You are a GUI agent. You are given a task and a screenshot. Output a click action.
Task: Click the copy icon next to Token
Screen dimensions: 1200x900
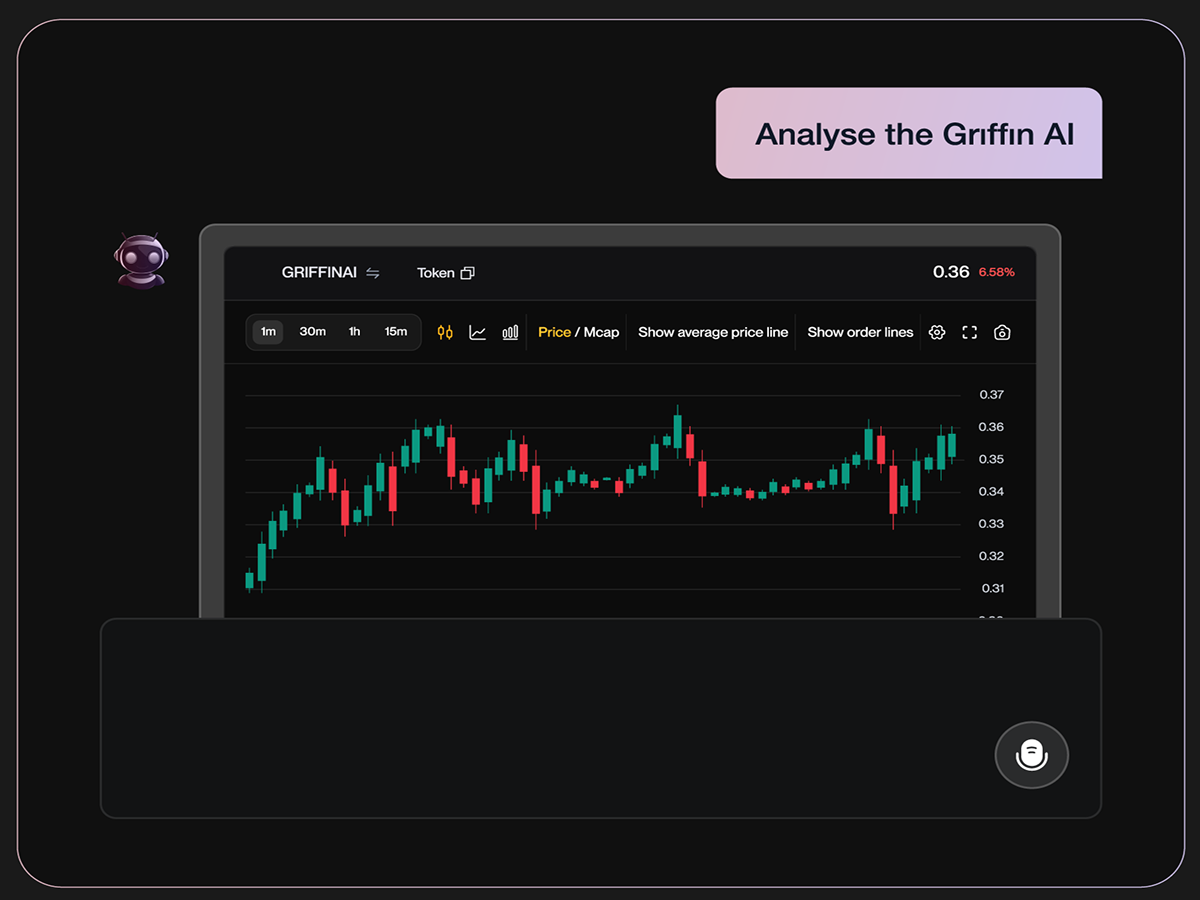point(467,273)
